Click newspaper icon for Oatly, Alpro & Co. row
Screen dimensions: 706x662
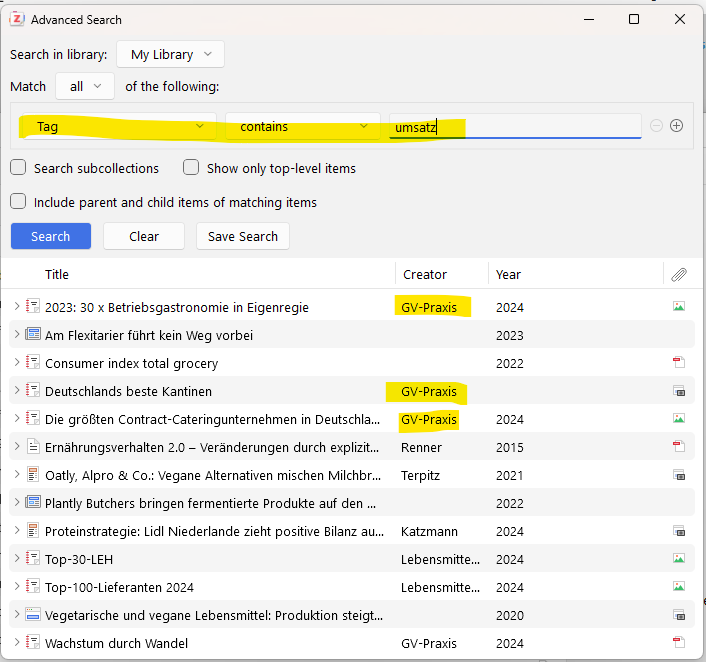coord(32,474)
